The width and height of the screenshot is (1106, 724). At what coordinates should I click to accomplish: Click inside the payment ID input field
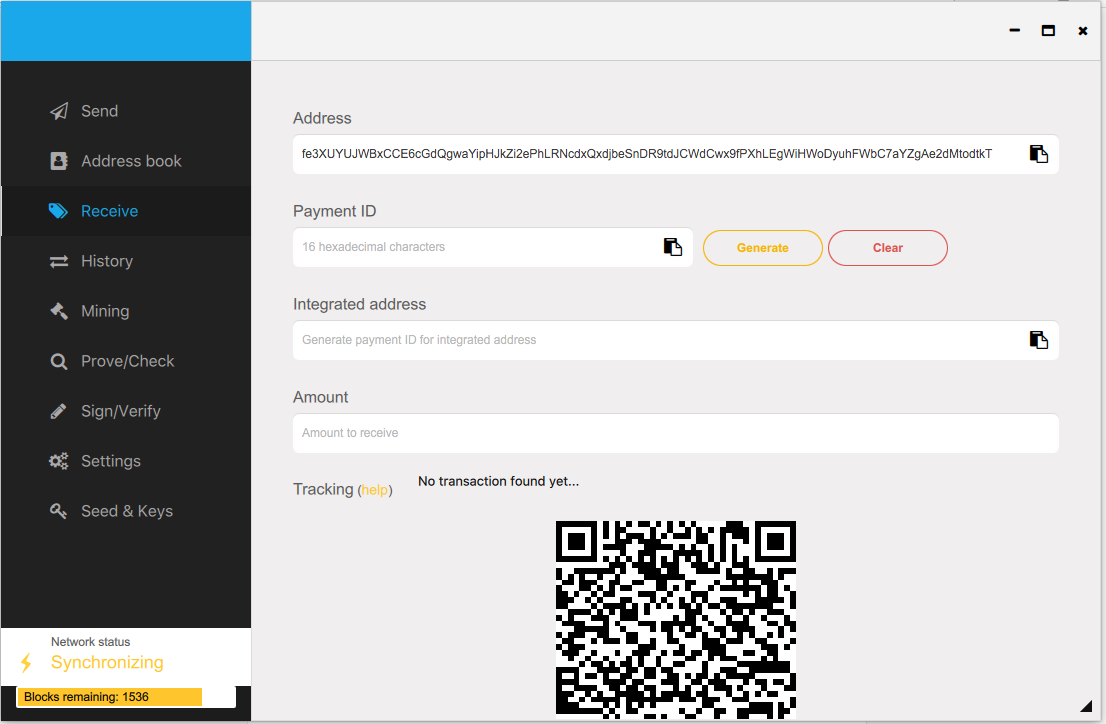pos(450,247)
